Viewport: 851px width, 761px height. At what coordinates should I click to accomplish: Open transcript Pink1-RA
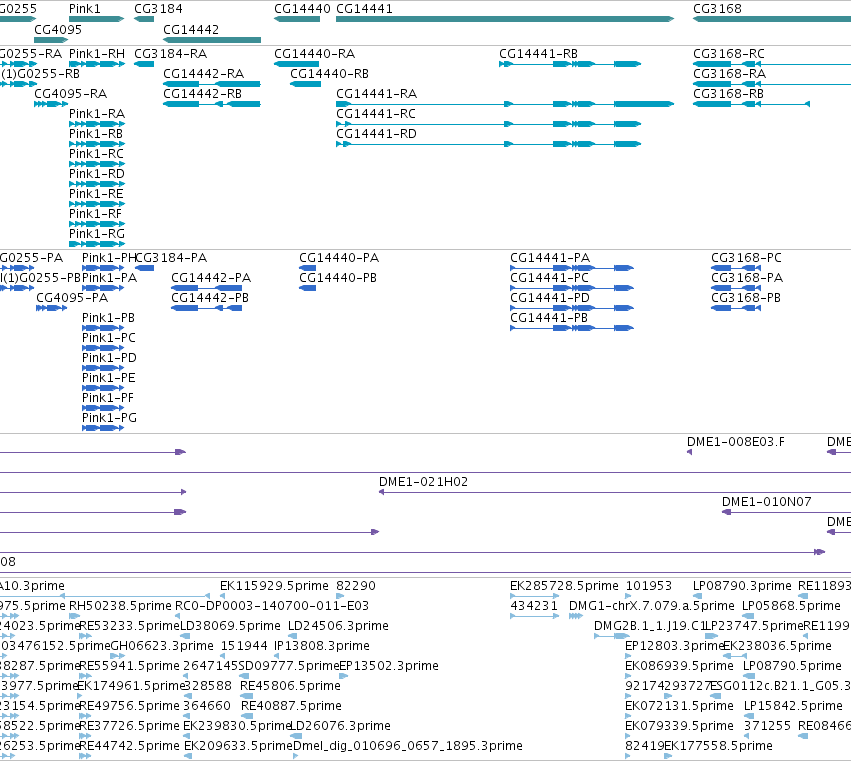coord(97,124)
